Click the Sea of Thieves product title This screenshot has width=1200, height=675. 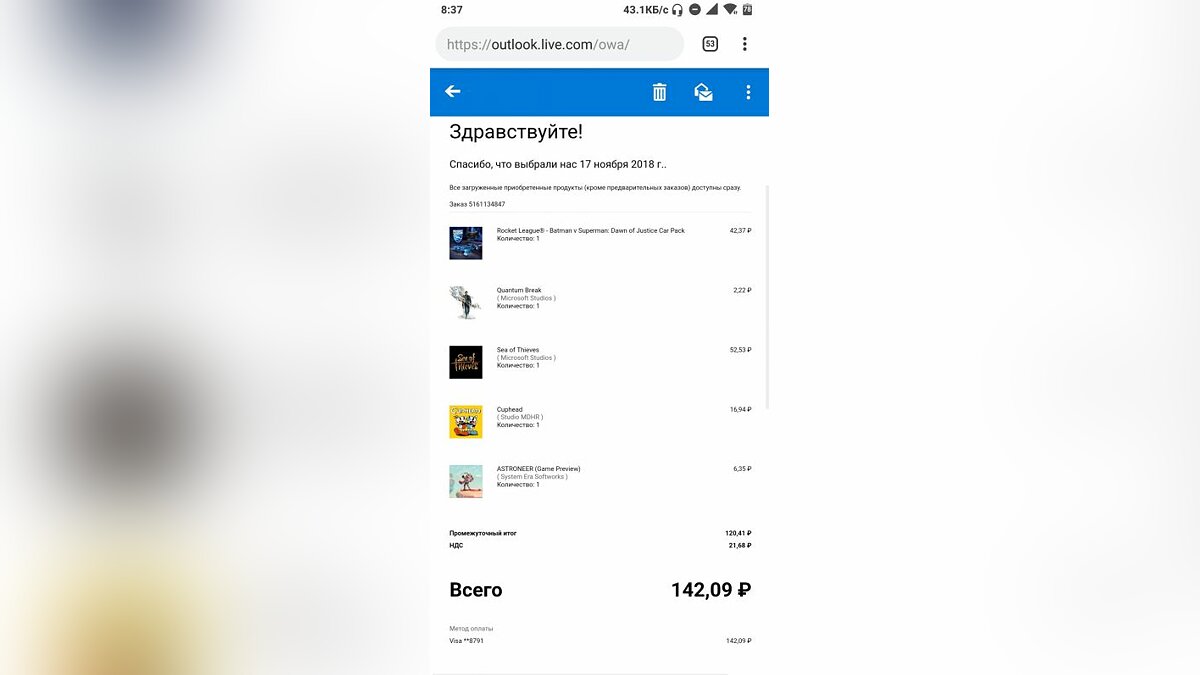click(x=518, y=350)
